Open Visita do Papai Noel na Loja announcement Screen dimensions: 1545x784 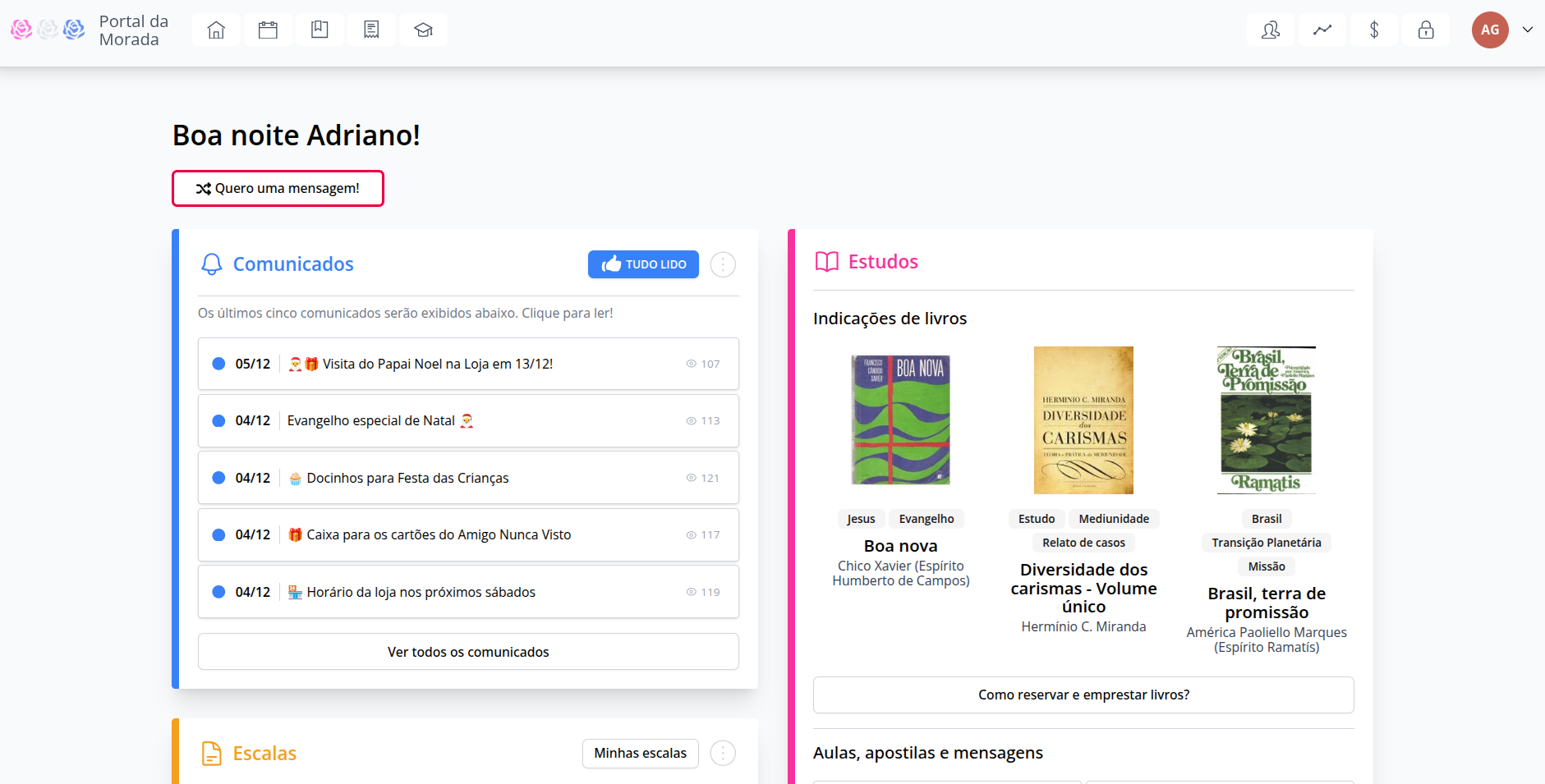(x=468, y=364)
